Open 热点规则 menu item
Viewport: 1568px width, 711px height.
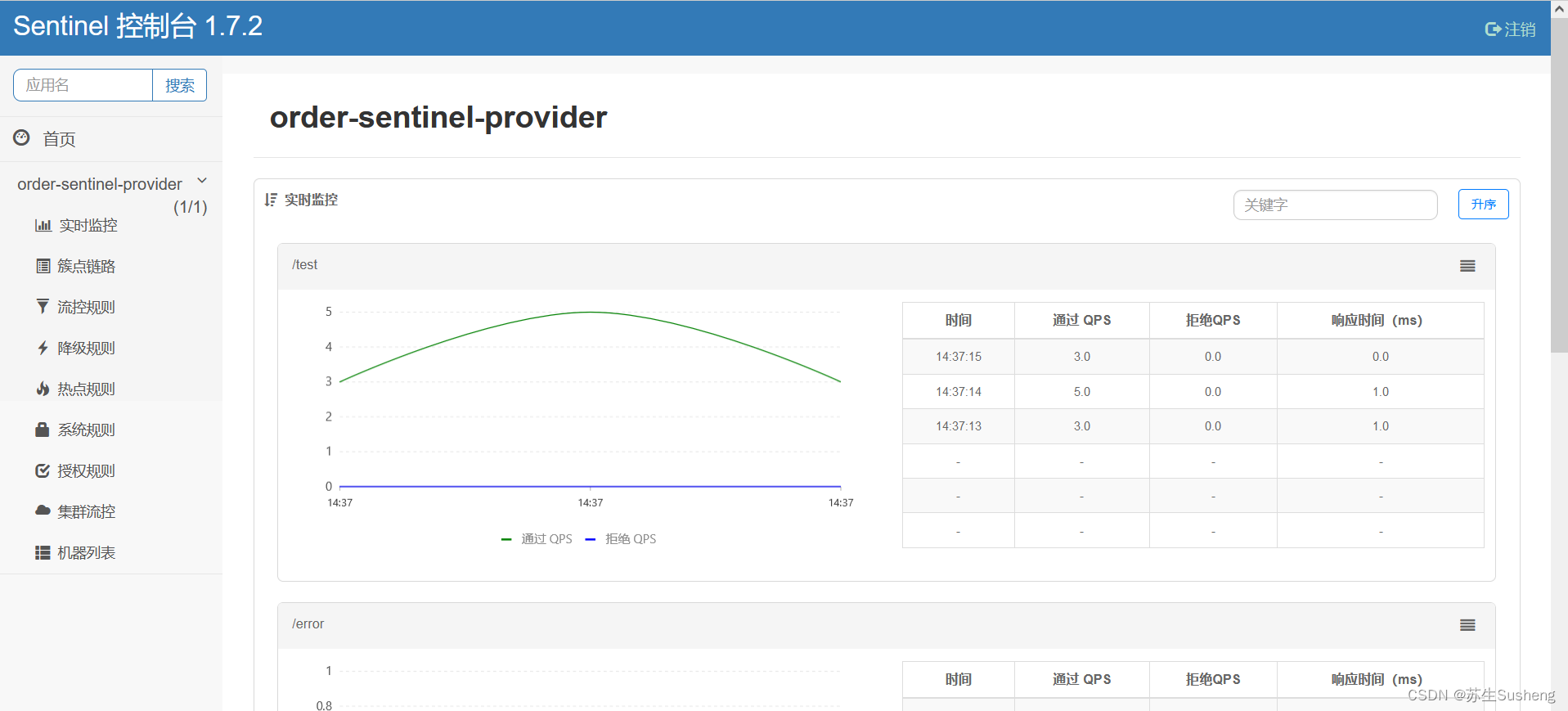86,389
